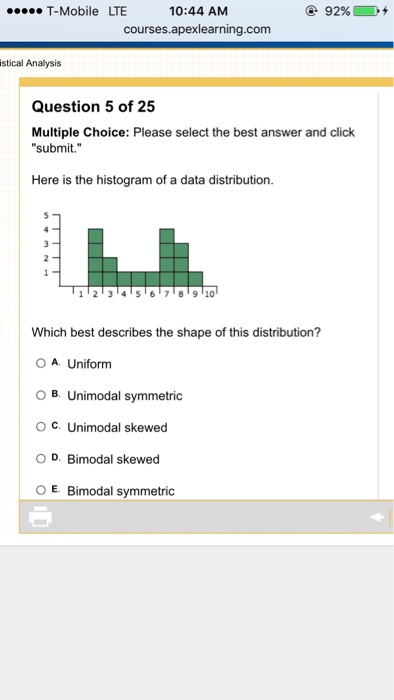The image size is (394, 700).
Task: Tap the courses.apexlearning.com address bar
Action: (x=197, y=29)
